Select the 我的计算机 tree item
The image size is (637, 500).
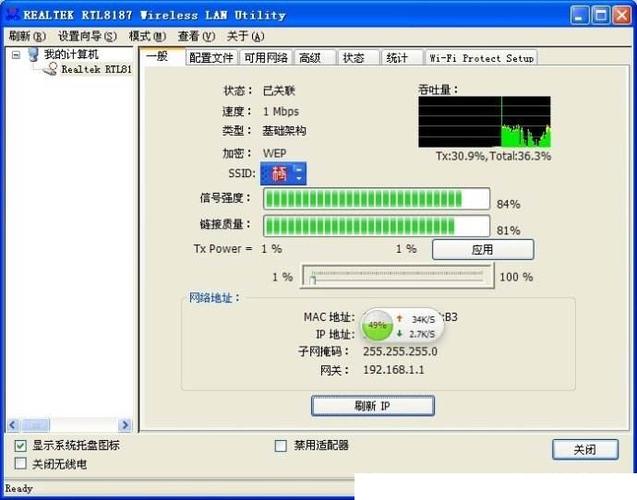point(71,54)
